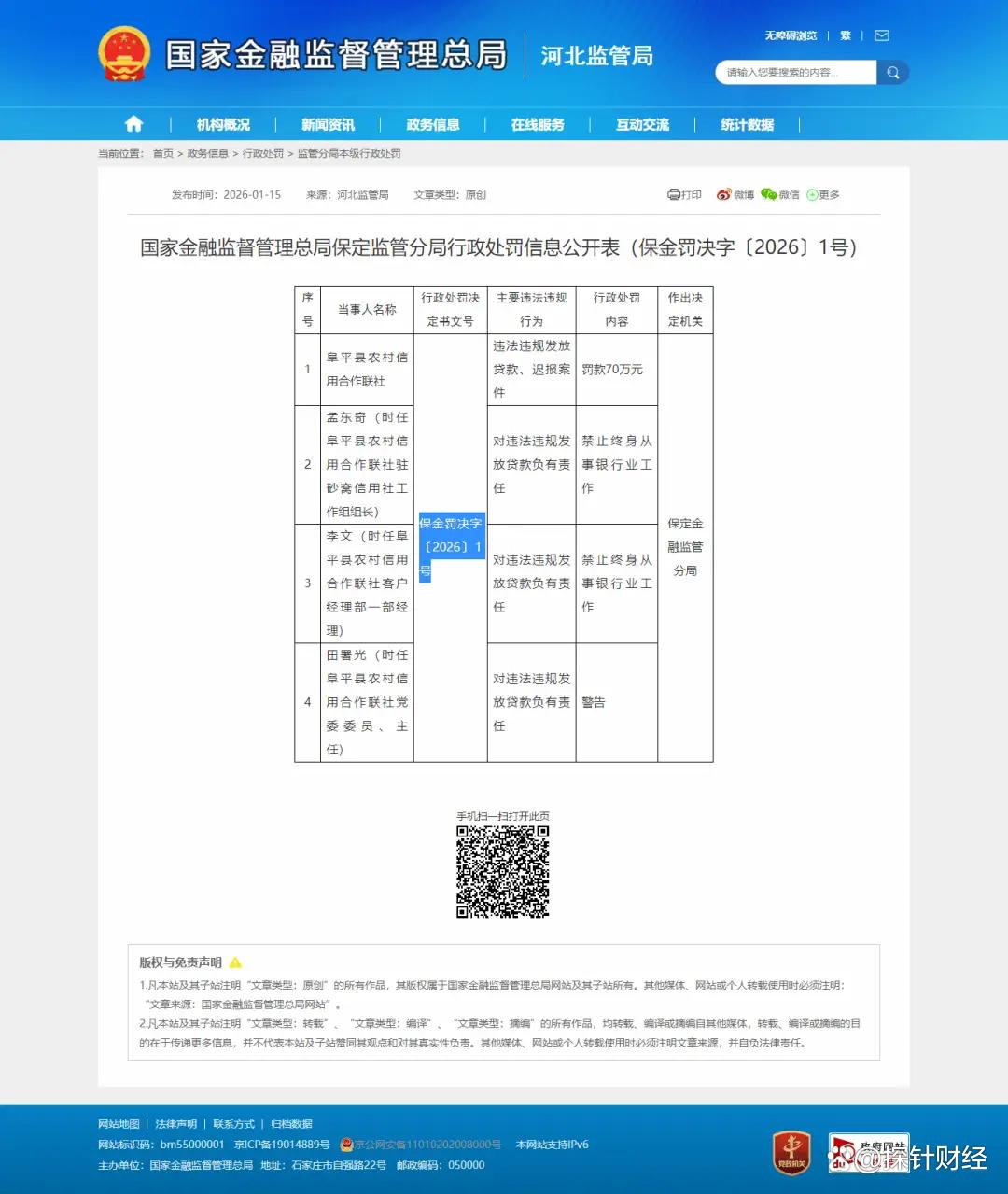Click the home icon in navigation bar
This screenshot has width=1008, height=1194.
[x=133, y=124]
